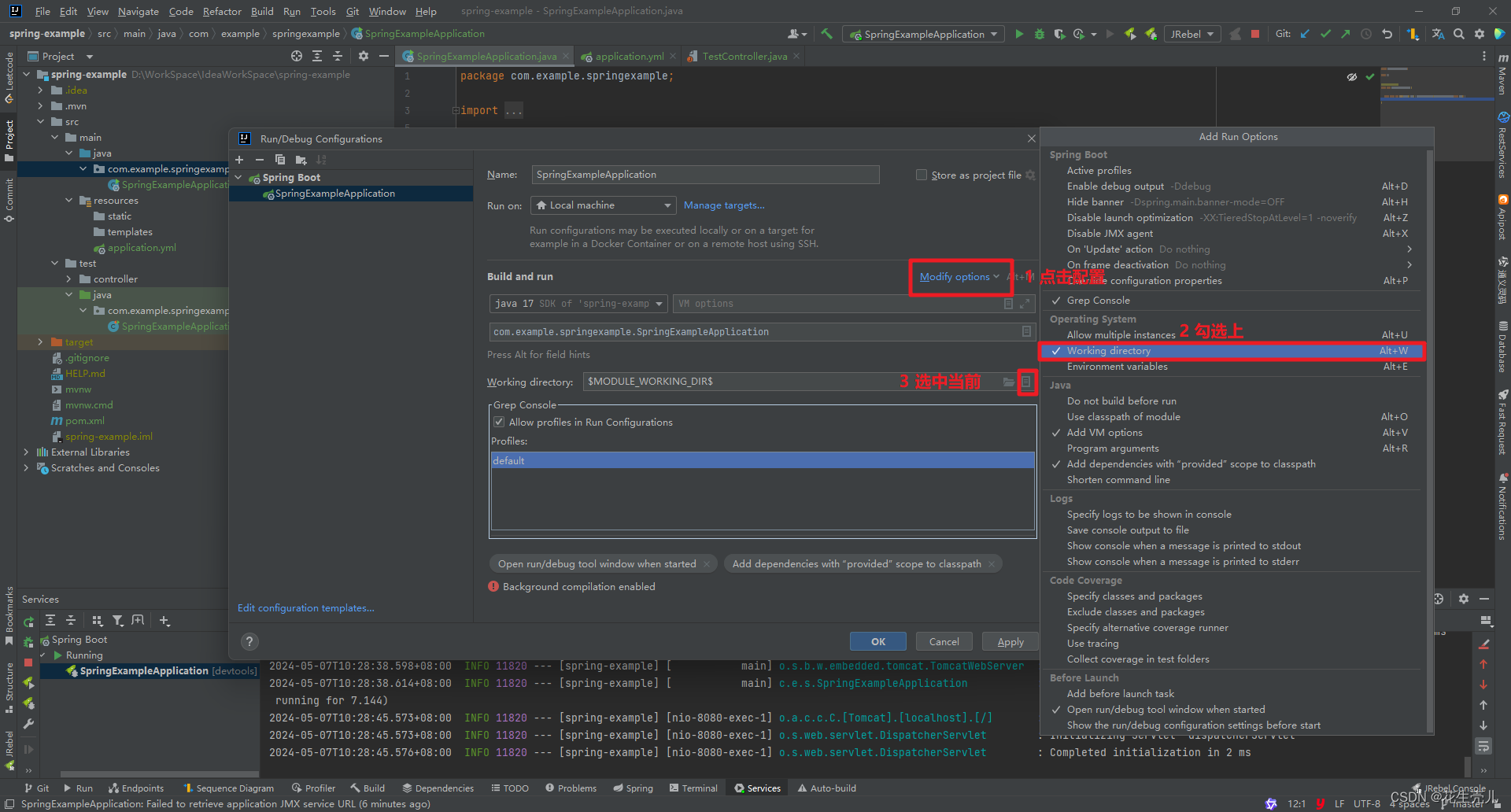Click Select Opened File target icon in Project panel
Viewport: 1511px width, 812px height.
(297, 56)
